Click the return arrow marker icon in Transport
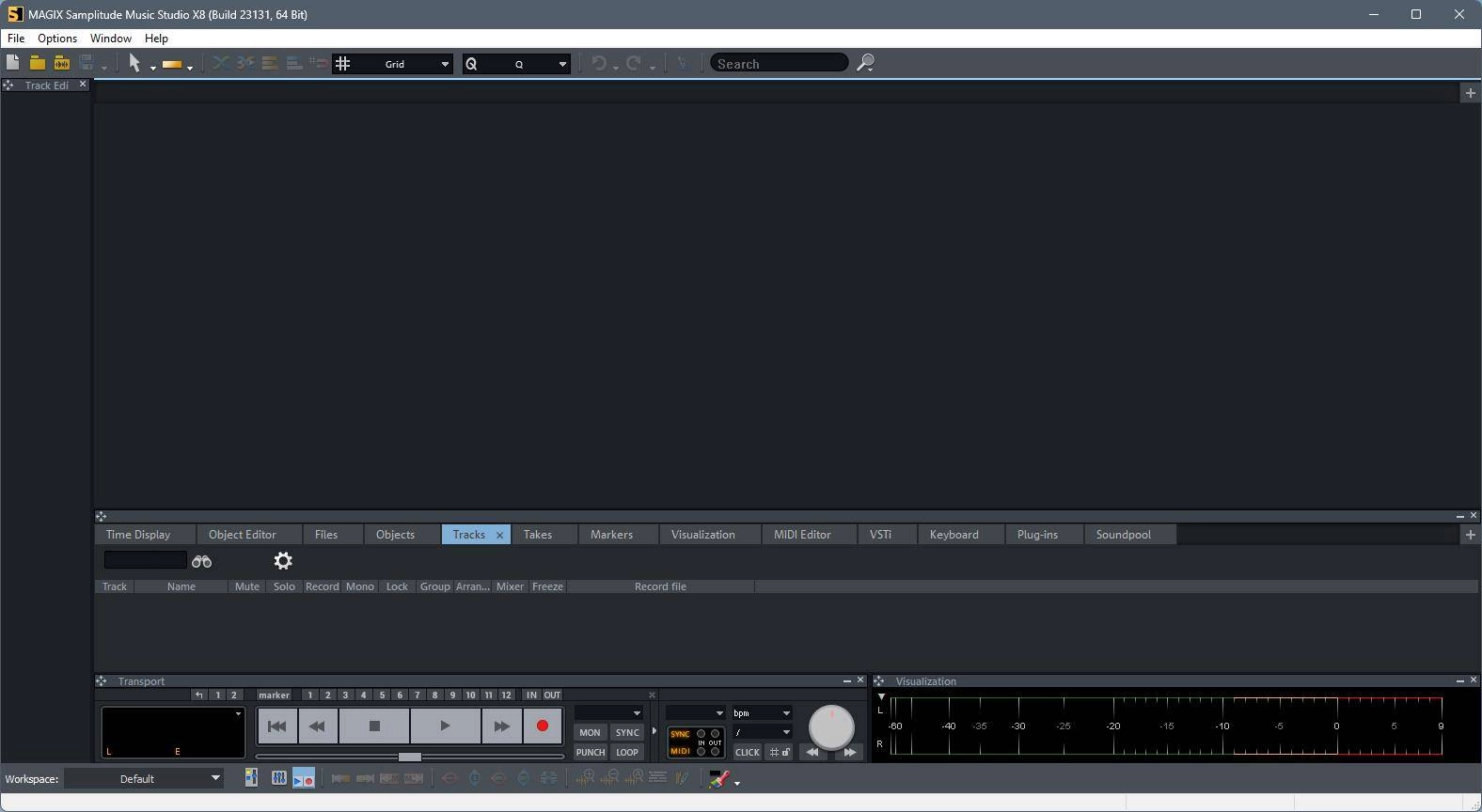The width and height of the screenshot is (1482, 812). point(199,695)
